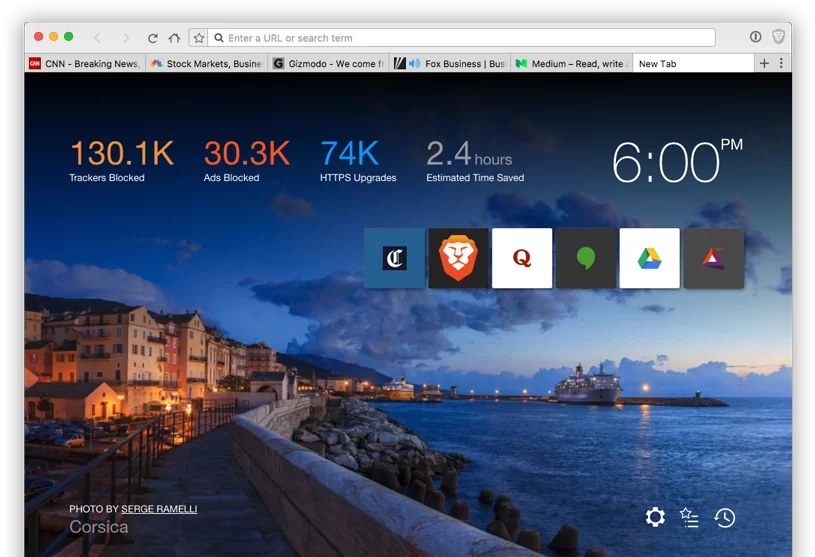Open the Quora top site tile
This screenshot has height=557, width=815.
pos(522,258)
